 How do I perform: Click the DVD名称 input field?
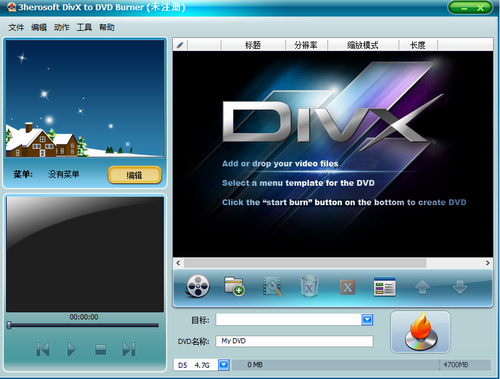point(294,341)
